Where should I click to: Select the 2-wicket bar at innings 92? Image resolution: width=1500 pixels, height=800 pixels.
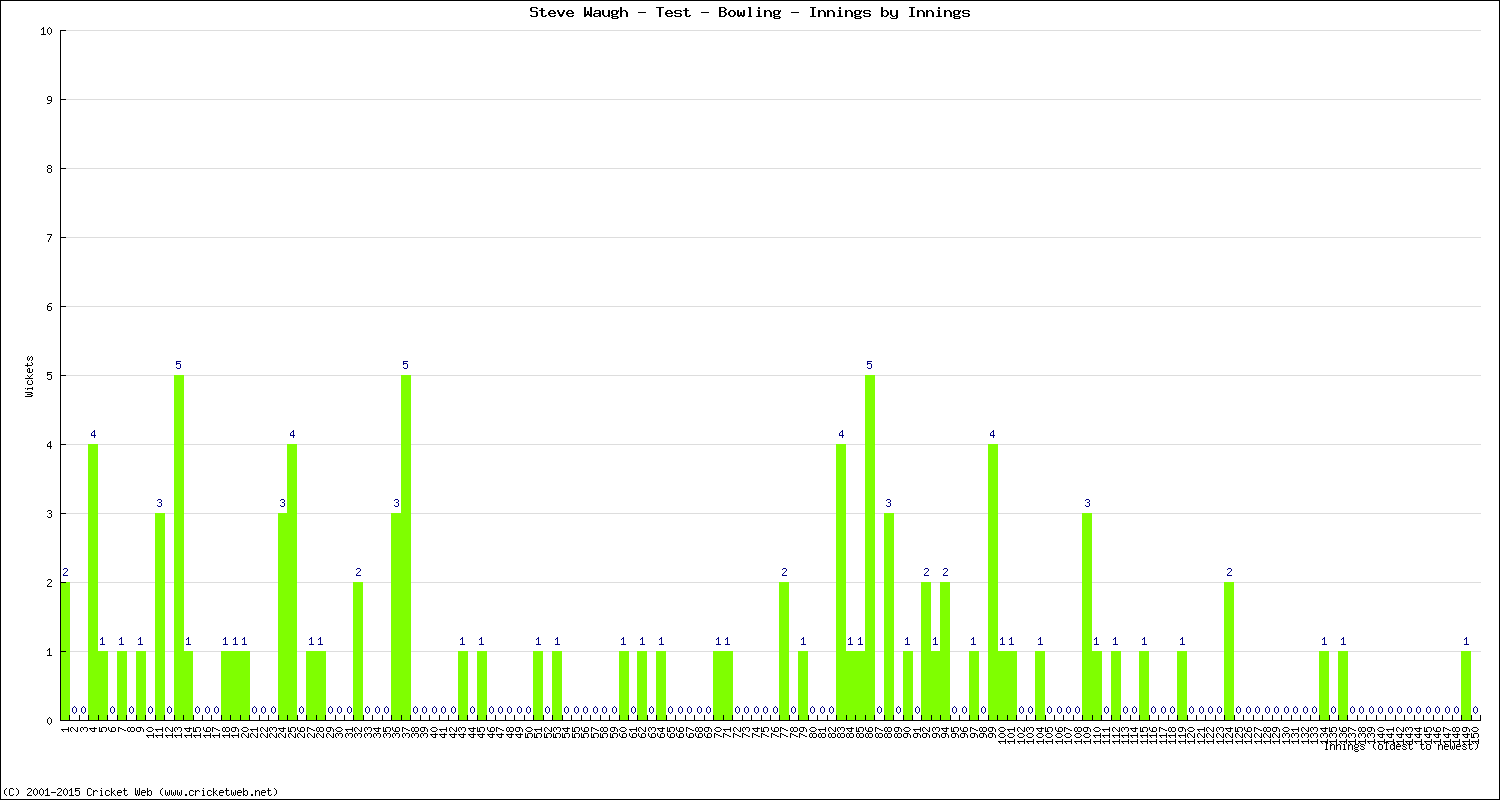coord(927,651)
